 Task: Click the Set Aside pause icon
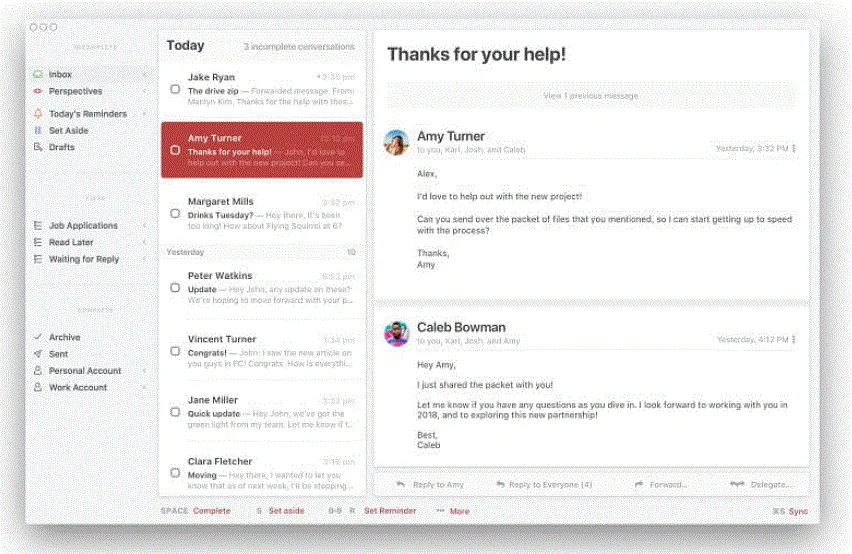click(38, 130)
